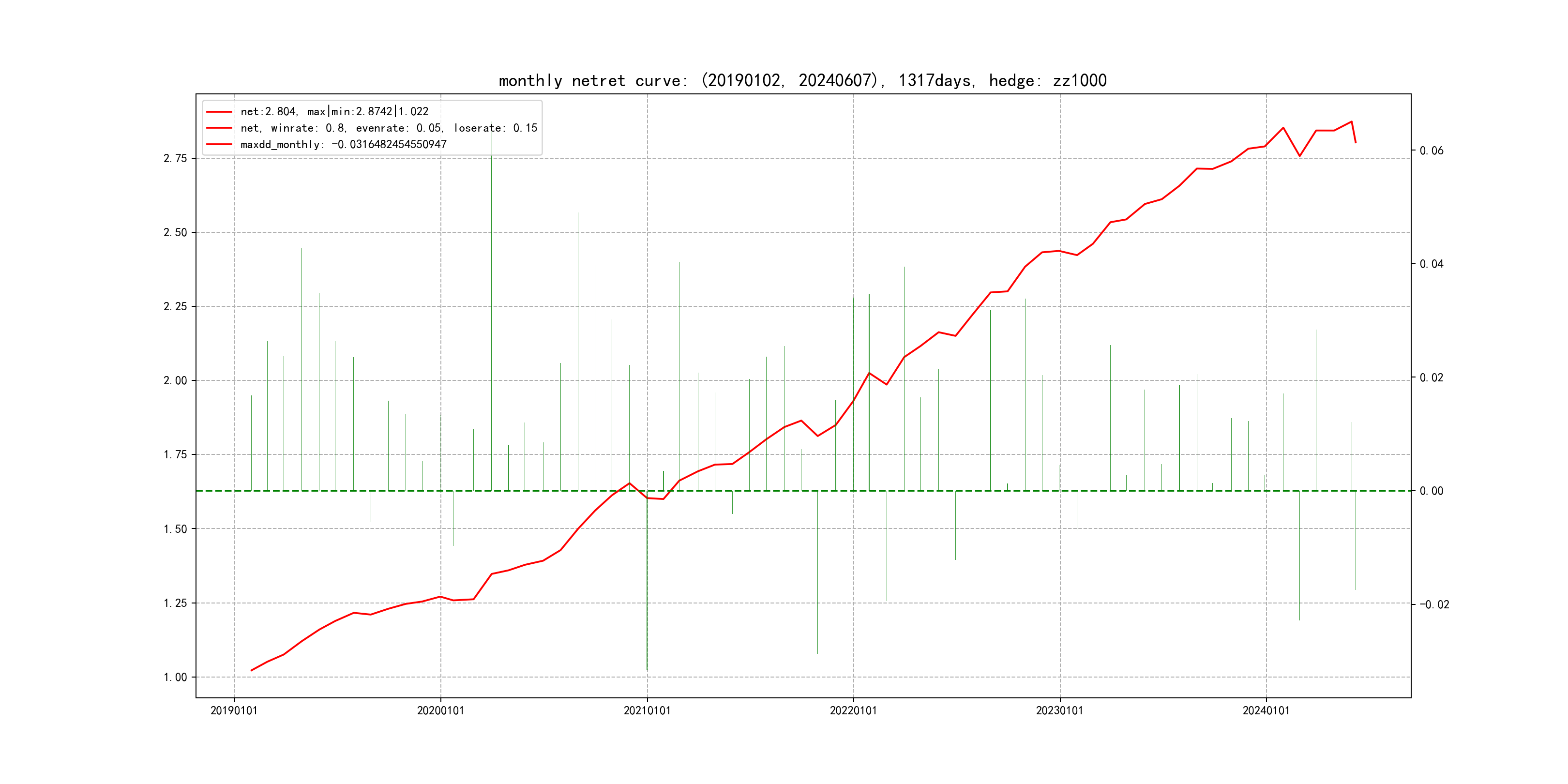The image size is (1568, 784).
Task: Click the 2.75 left axis label
Action: click(x=175, y=158)
